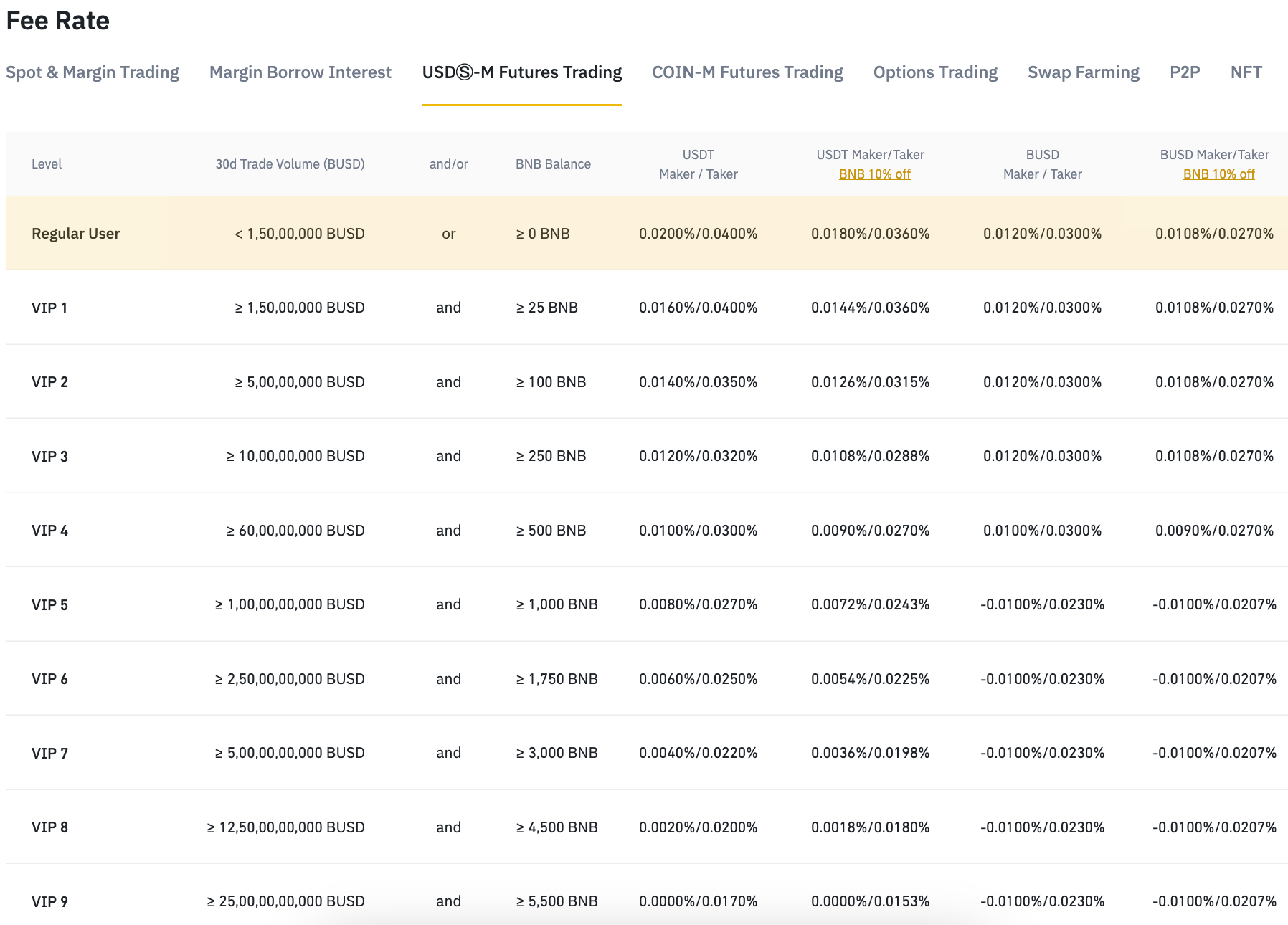Click the BNB Balance column header
1288x925 pixels.
click(x=554, y=164)
